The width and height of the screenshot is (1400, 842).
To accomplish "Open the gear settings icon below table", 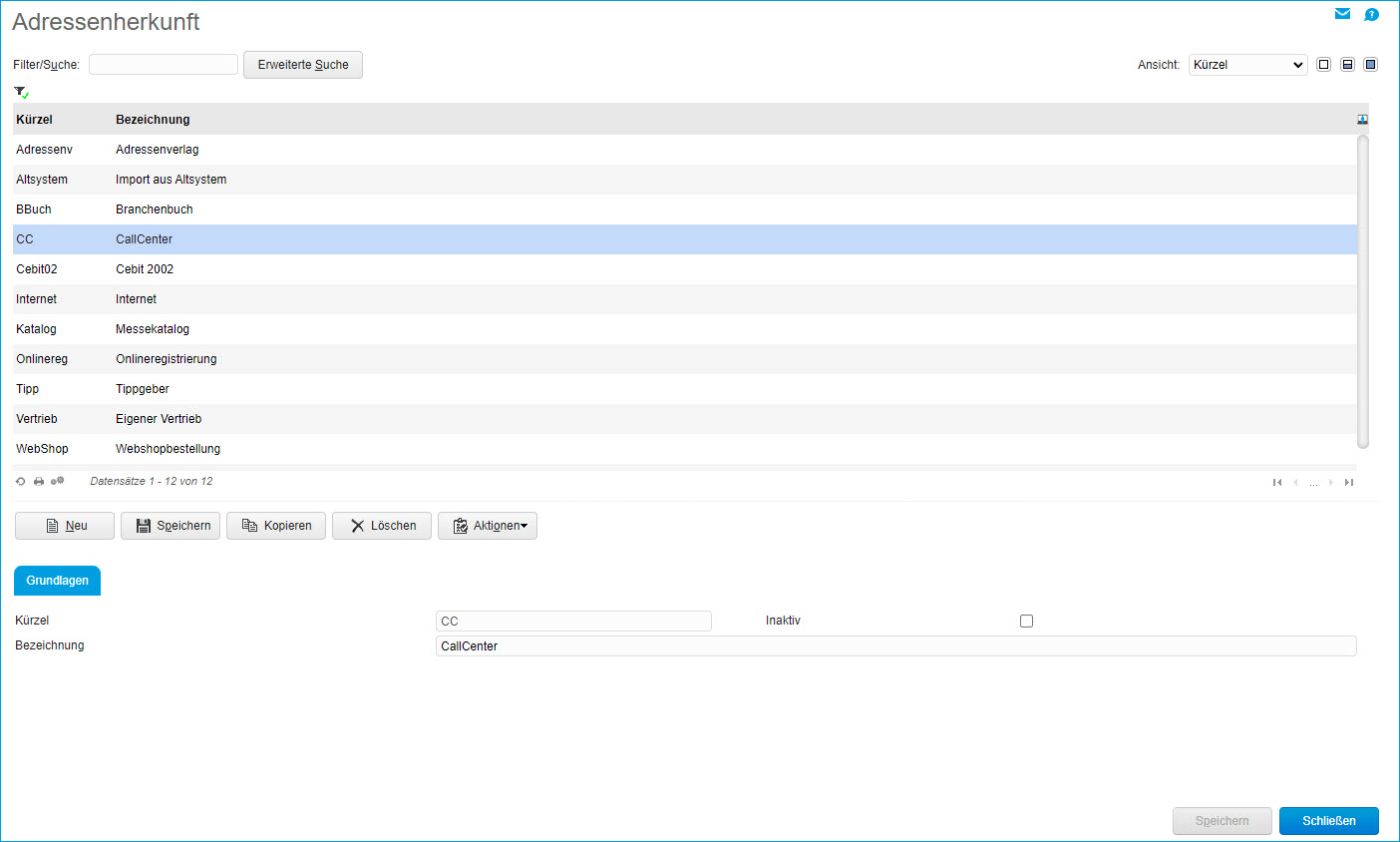I will tap(58, 481).
